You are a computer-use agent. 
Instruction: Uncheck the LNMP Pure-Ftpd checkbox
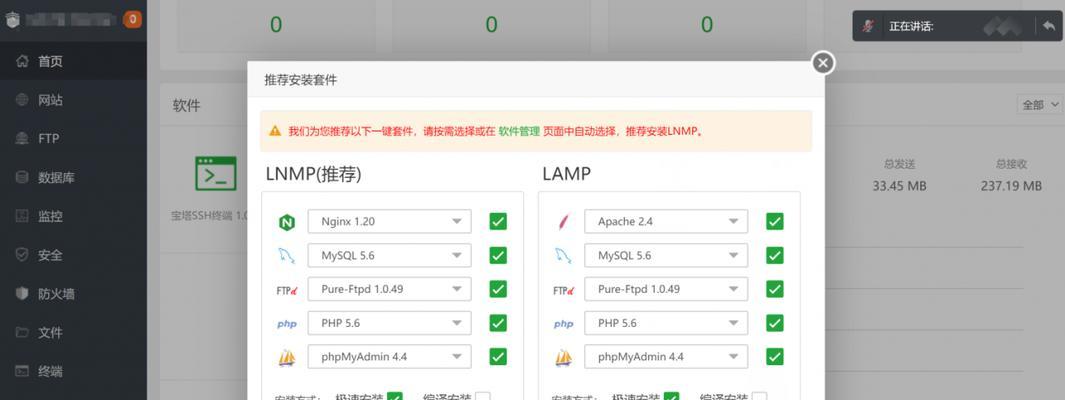point(498,289)
